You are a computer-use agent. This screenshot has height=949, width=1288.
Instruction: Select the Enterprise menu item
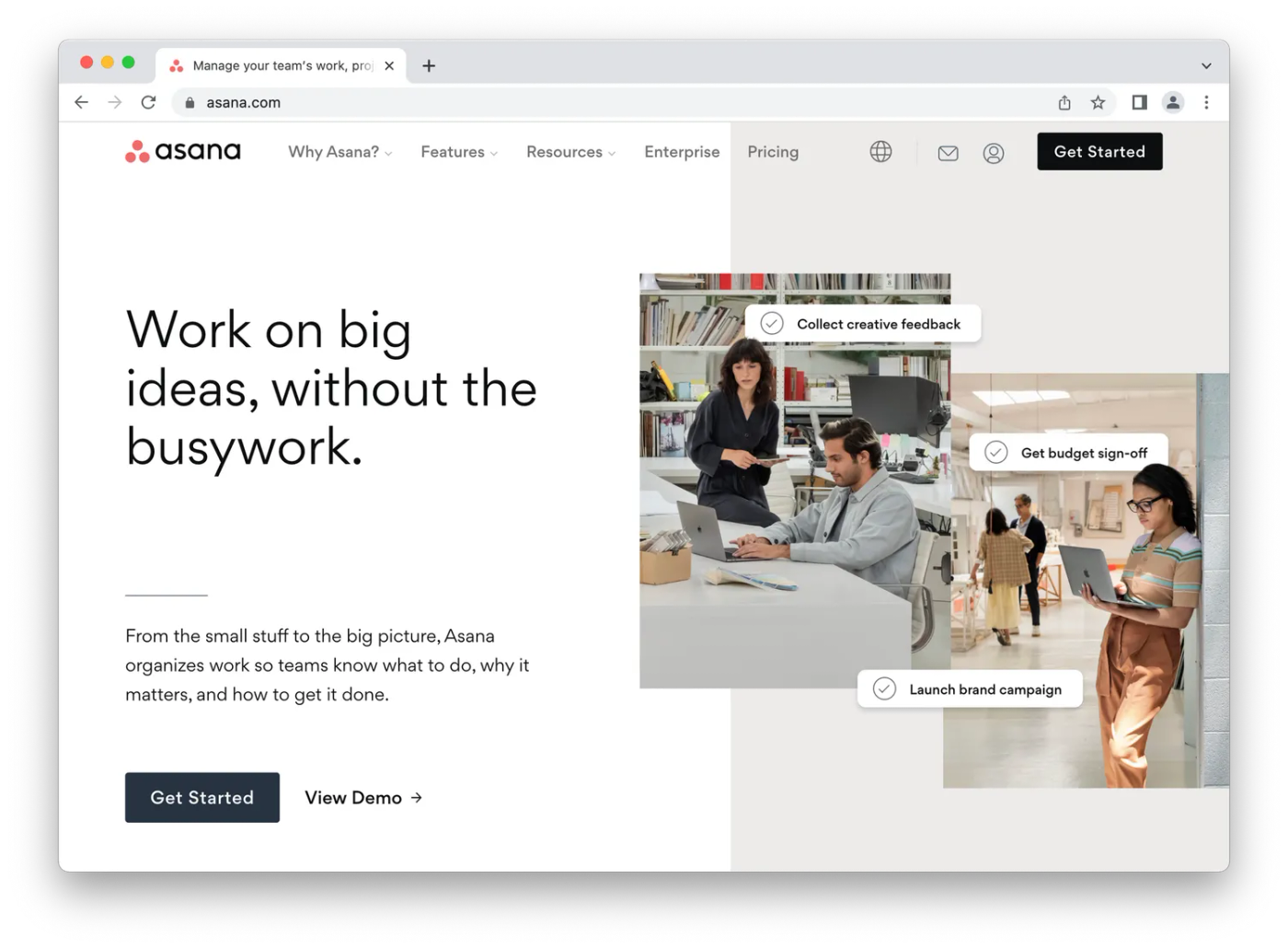[682, 152]
